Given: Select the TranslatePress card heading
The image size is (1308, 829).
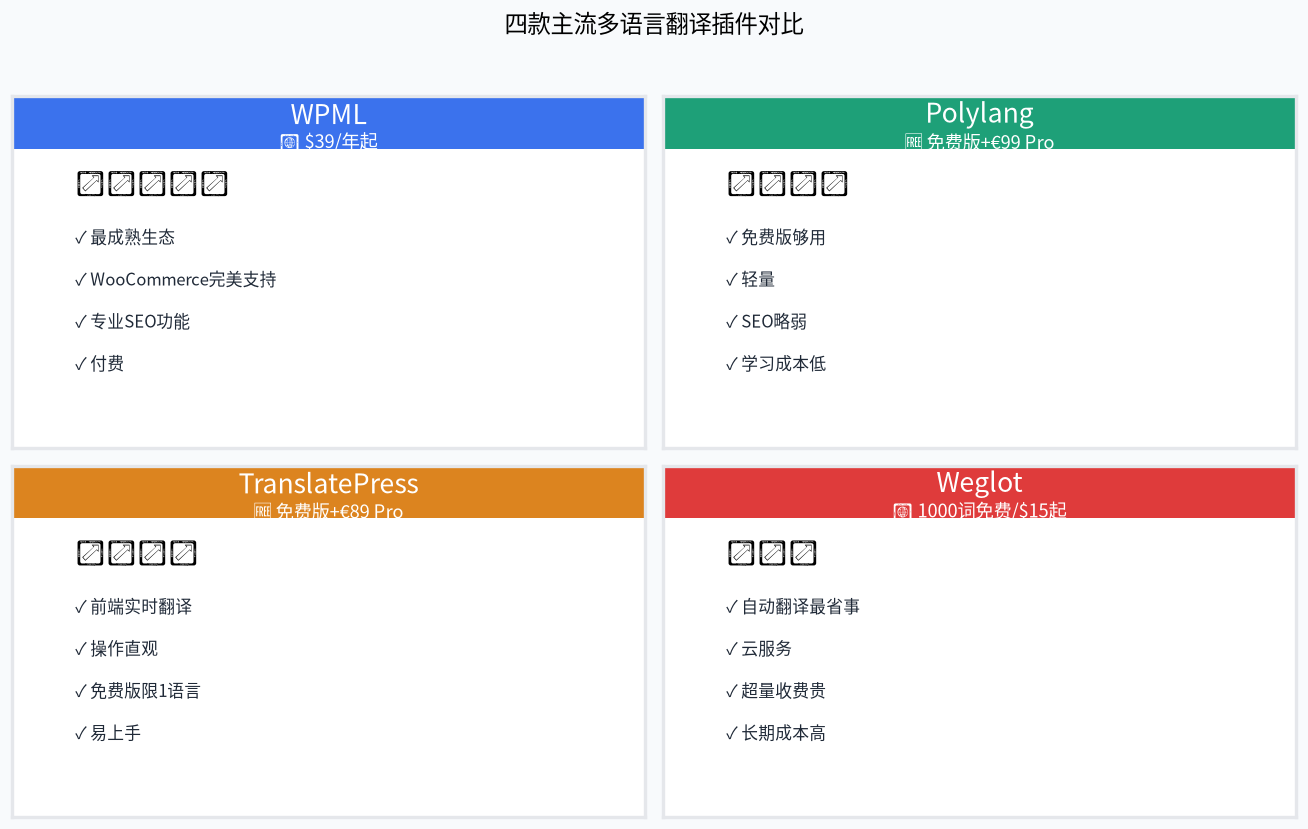Looking at the screenshot, I should click(329, 483).
